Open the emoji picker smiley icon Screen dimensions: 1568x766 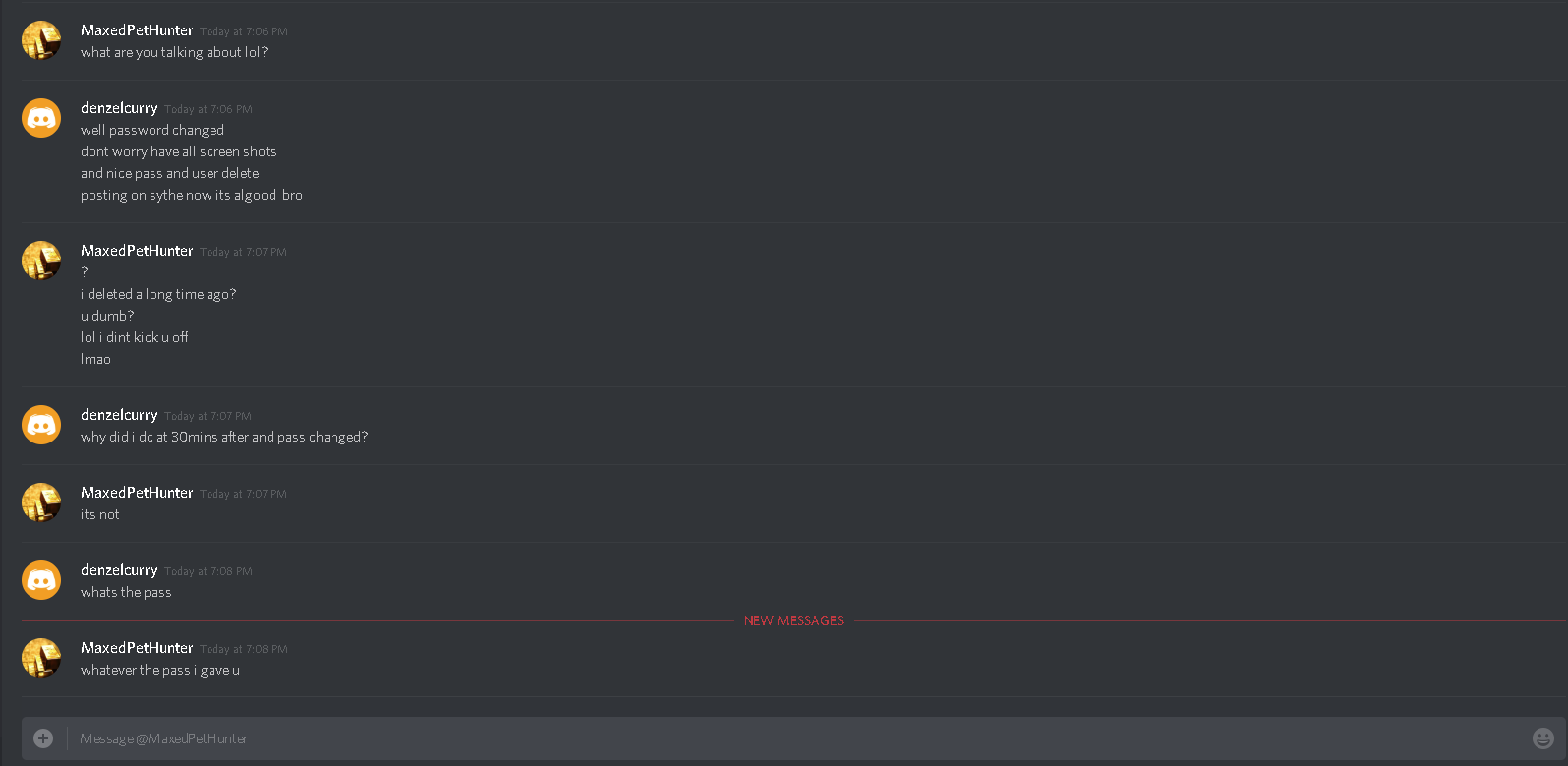(x=1543, y=738)
